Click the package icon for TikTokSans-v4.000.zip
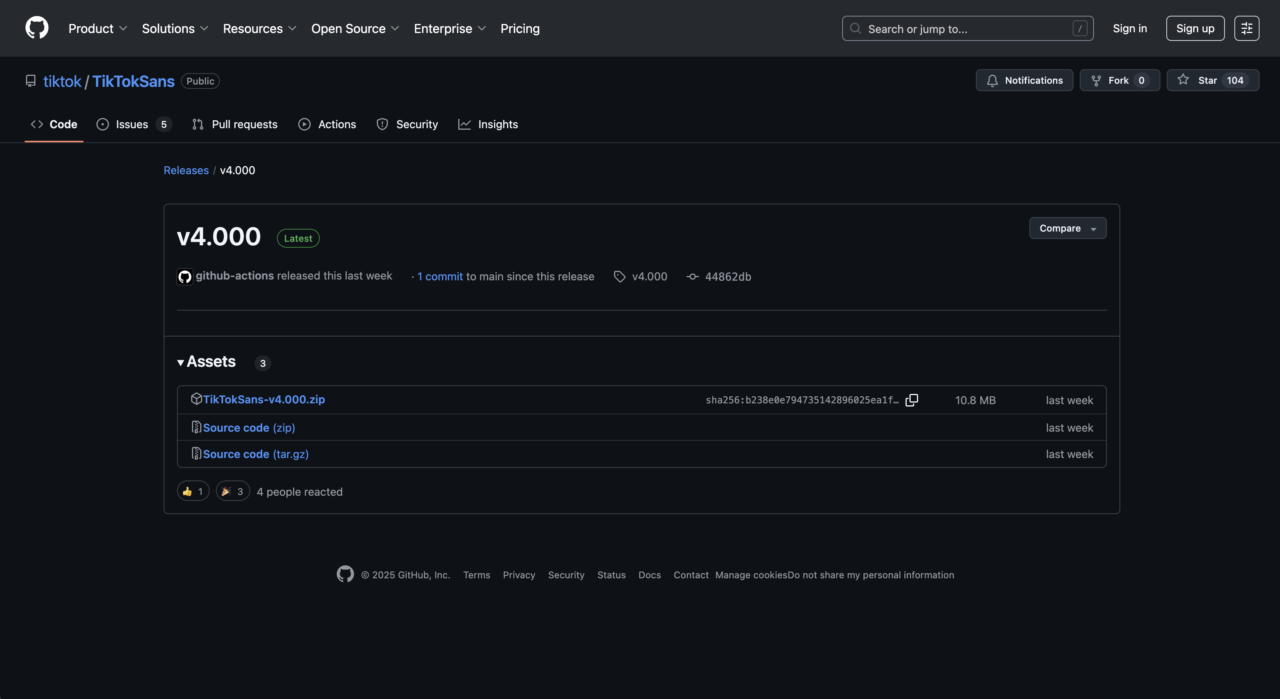Image resolution: width=1280 pixels, height=699 pixels. click(x=197, y=399)
